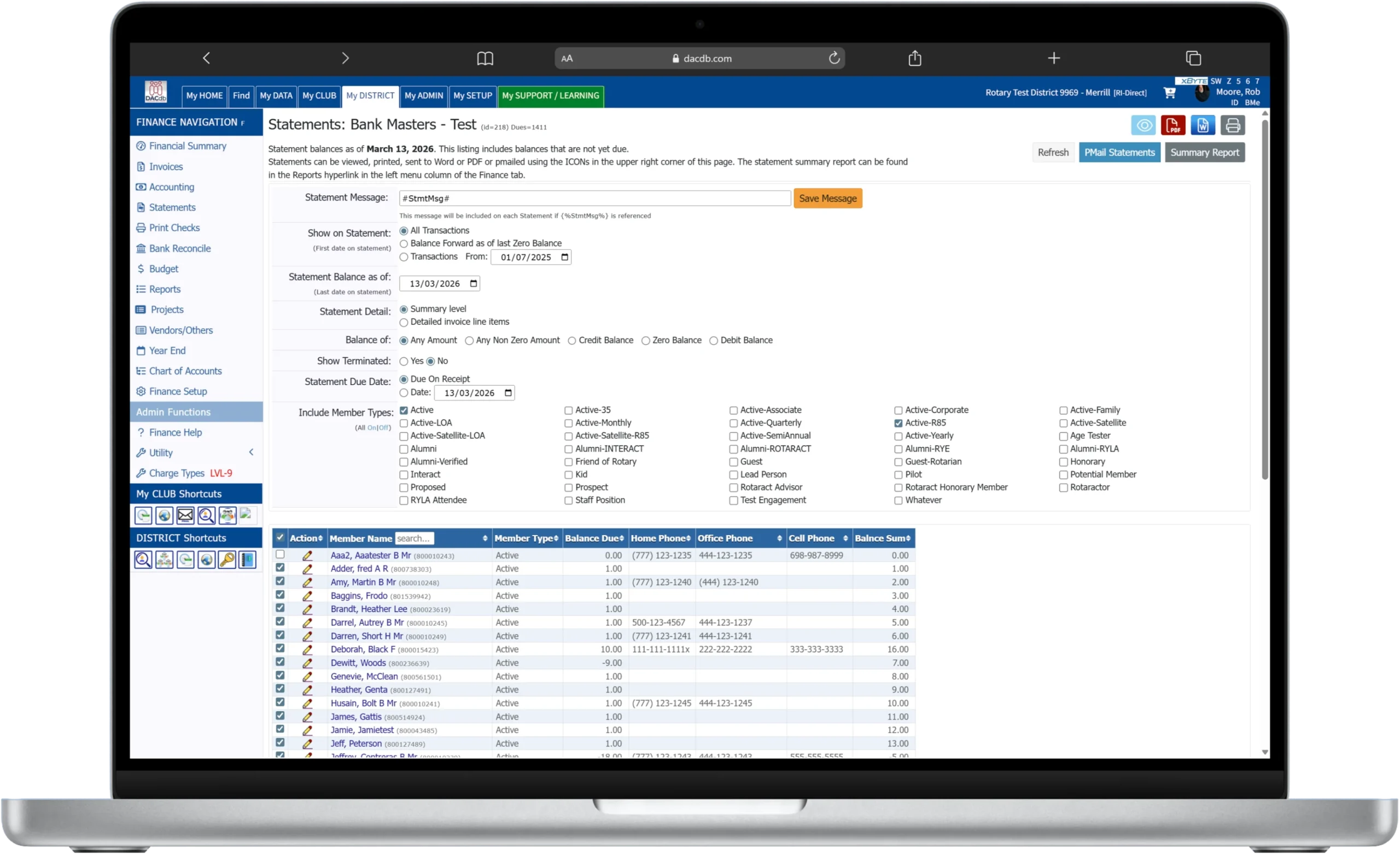
Task: Open the Transactions From date picker
Action: (564, 257)
